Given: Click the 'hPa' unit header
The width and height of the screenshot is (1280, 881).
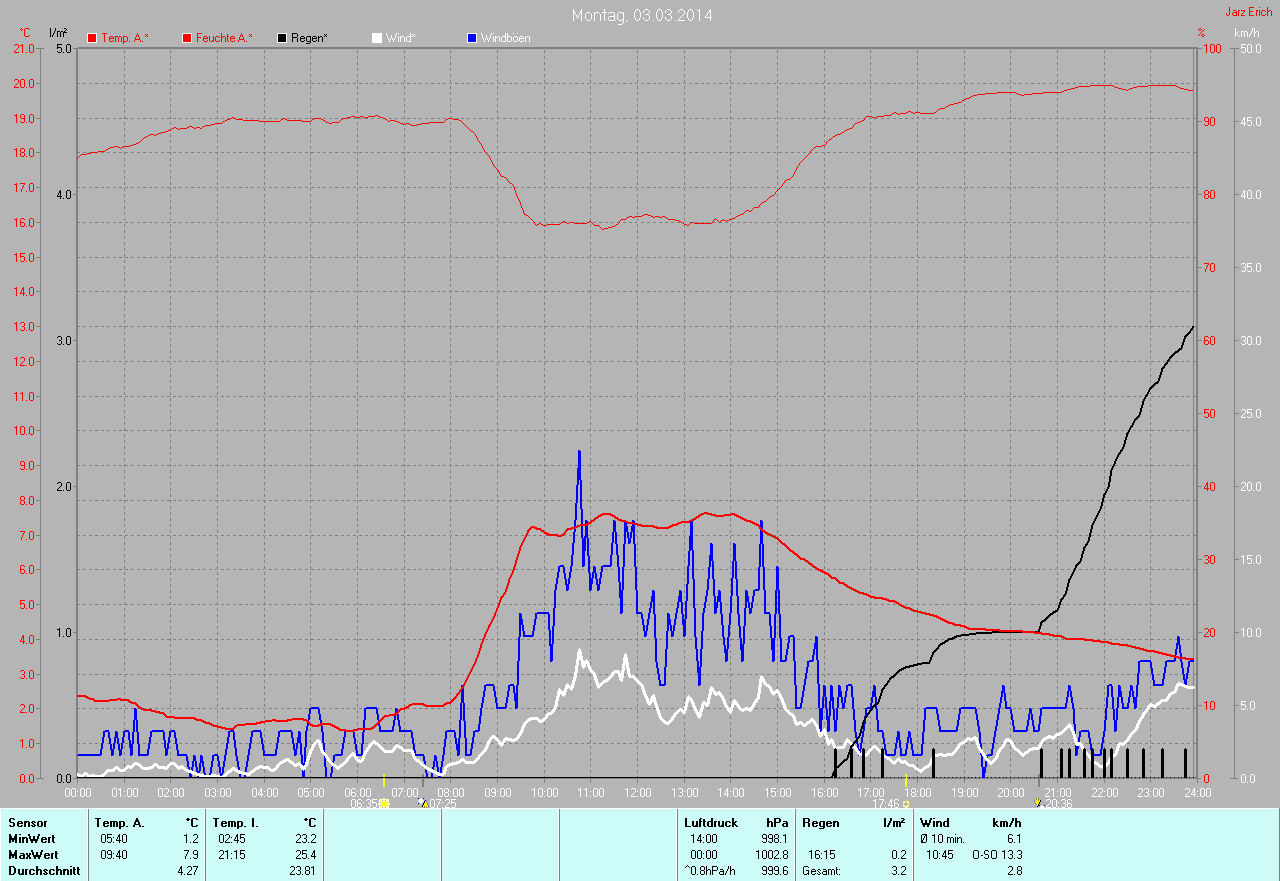Looking at the screenshot, I should tap(777, 823).
